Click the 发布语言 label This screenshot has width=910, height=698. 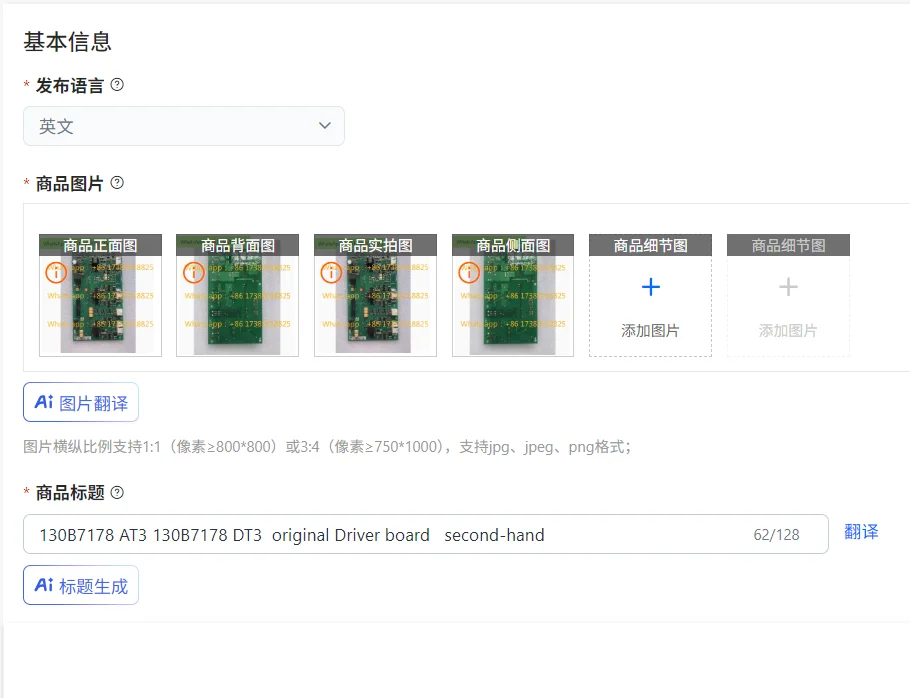point(70,85)
